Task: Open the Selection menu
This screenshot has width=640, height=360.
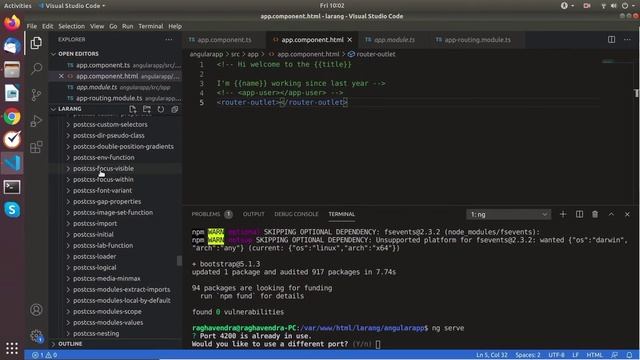Action: tap(71, 26)
